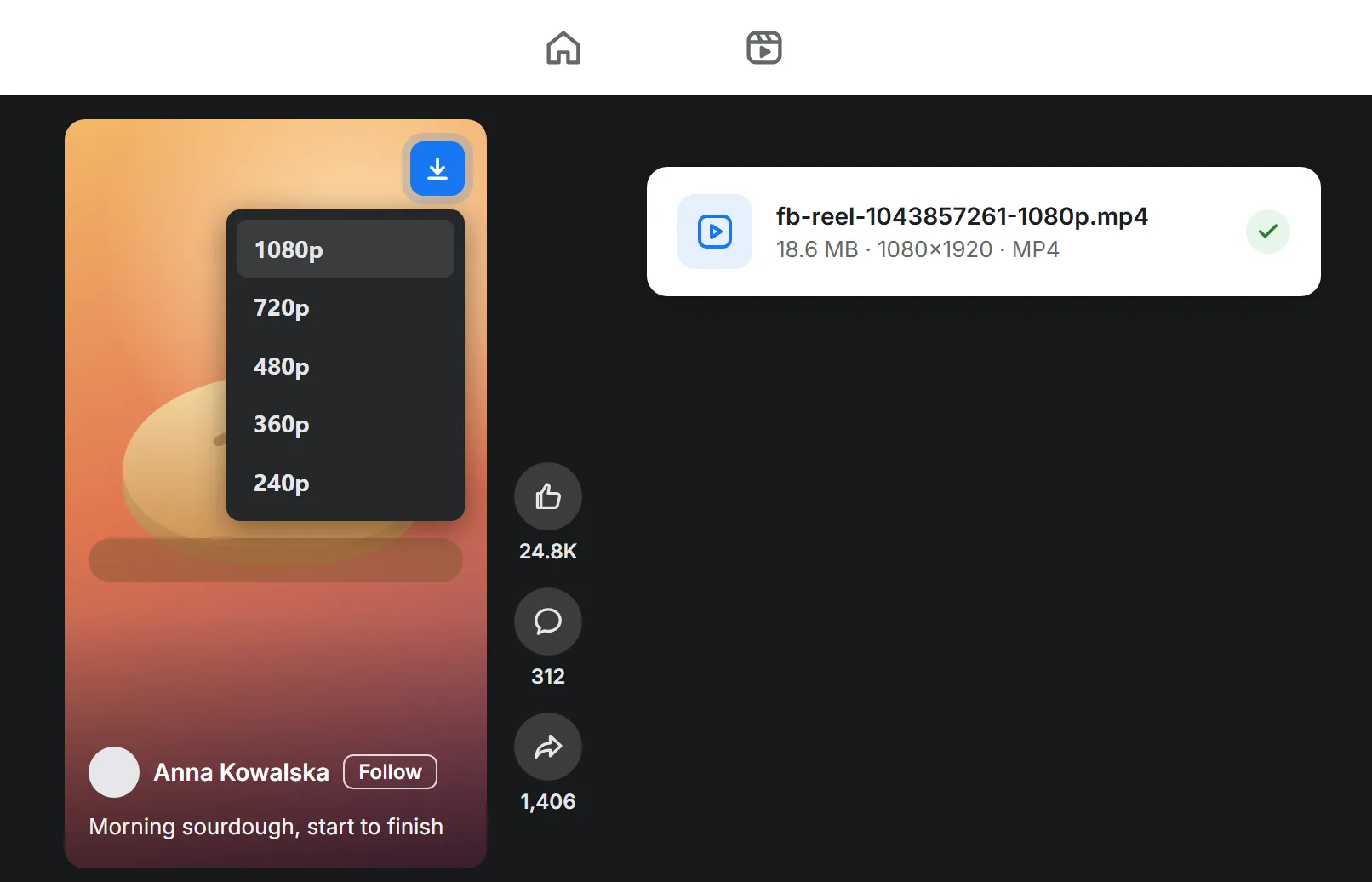Click the 18.6 MB file details text
Image resolution: width=1372 pixels, height=882 pixels.
click(918, 249)
